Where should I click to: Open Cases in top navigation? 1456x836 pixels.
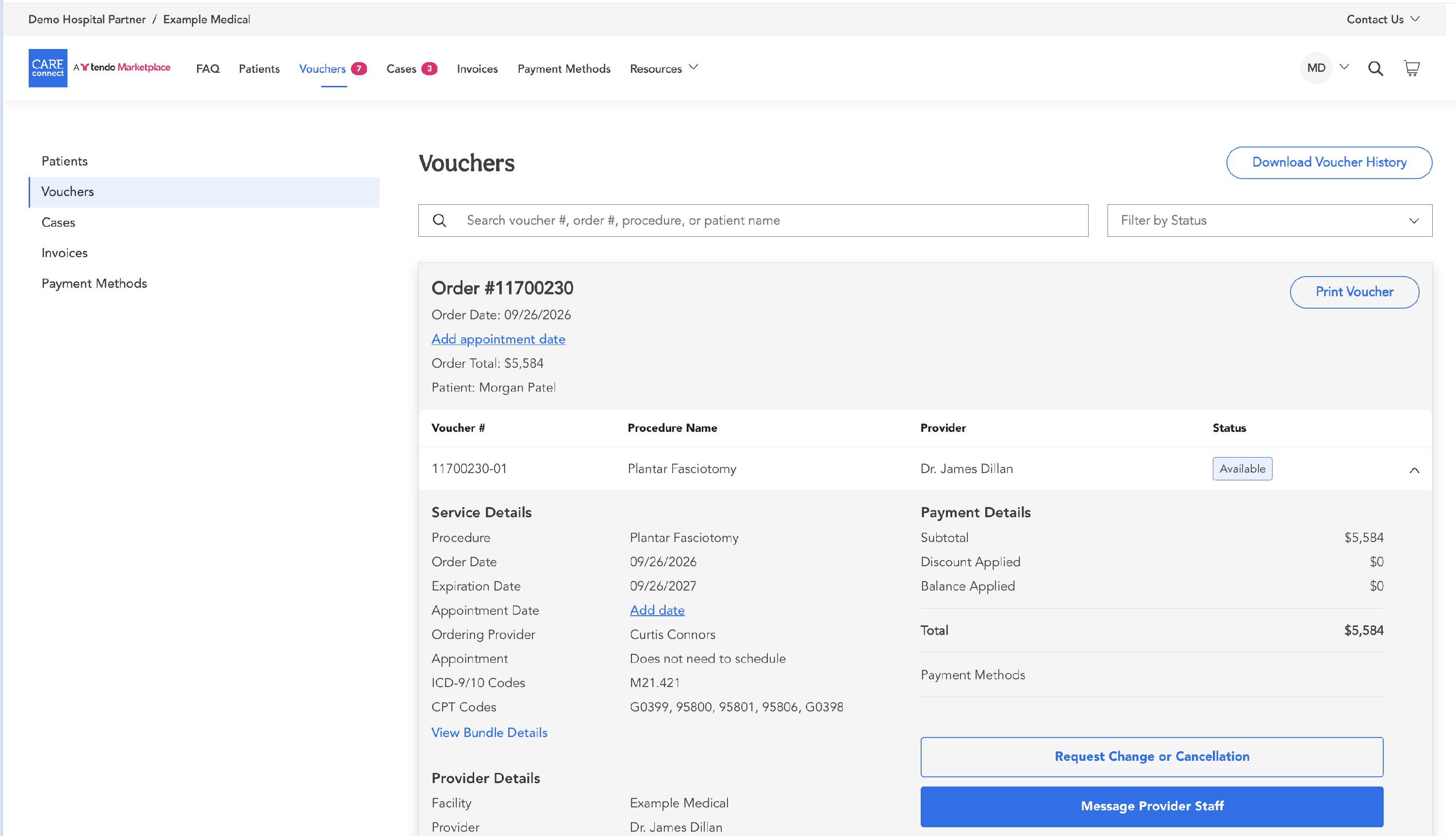coord(401,68)
